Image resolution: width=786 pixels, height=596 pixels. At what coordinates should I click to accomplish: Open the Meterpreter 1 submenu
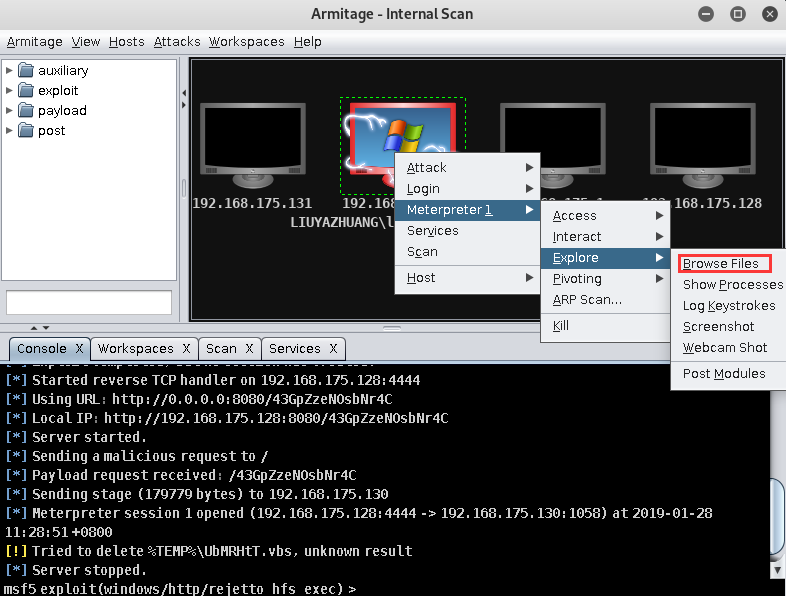coord(467,210)
